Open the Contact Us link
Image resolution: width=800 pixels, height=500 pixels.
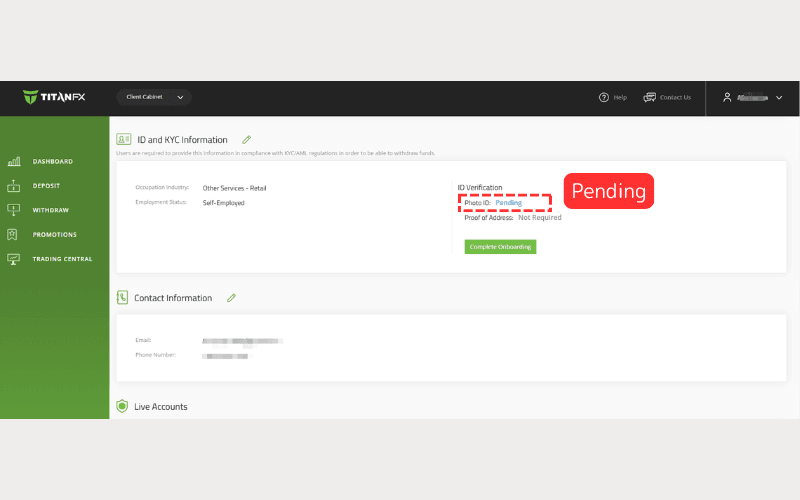pos(675,97)
